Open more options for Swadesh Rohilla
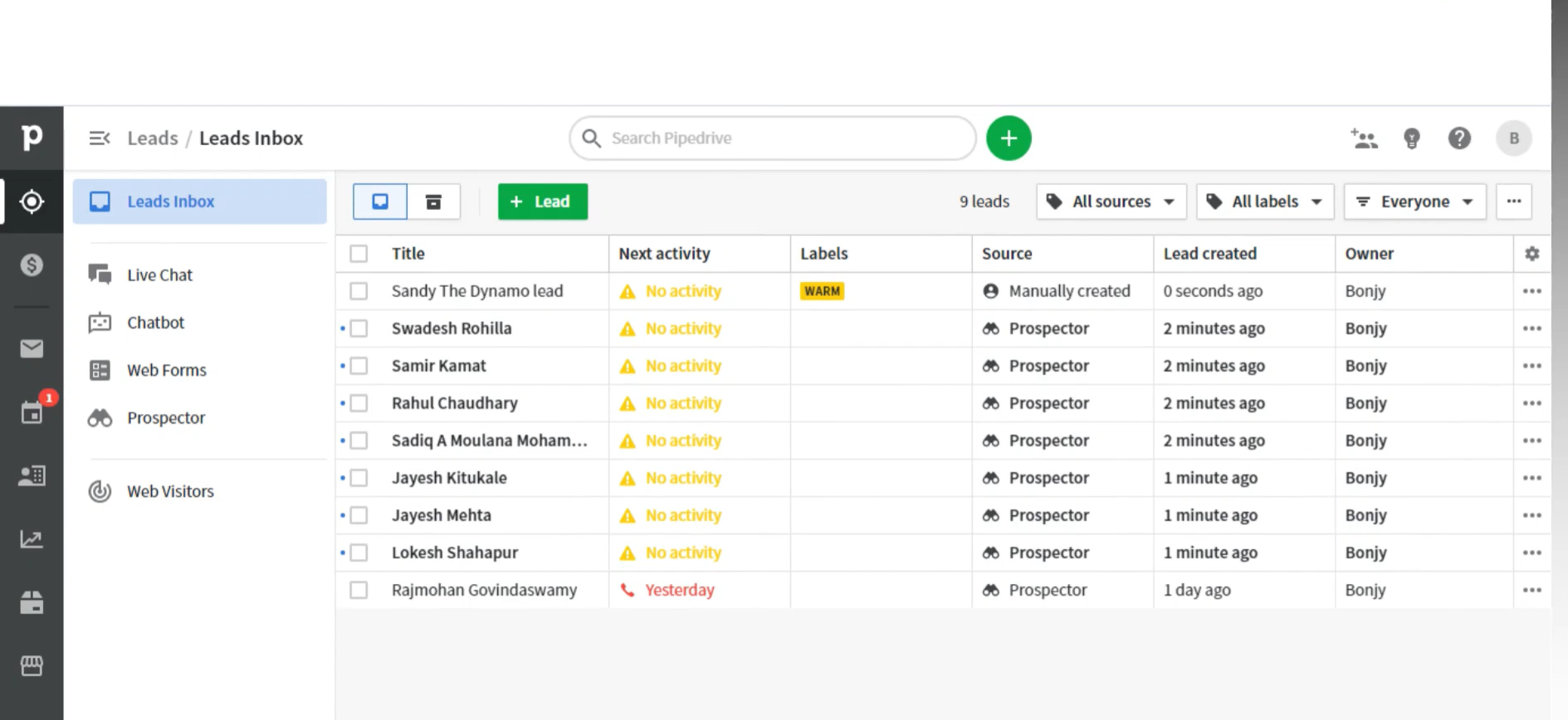 tap(1531, 328)
